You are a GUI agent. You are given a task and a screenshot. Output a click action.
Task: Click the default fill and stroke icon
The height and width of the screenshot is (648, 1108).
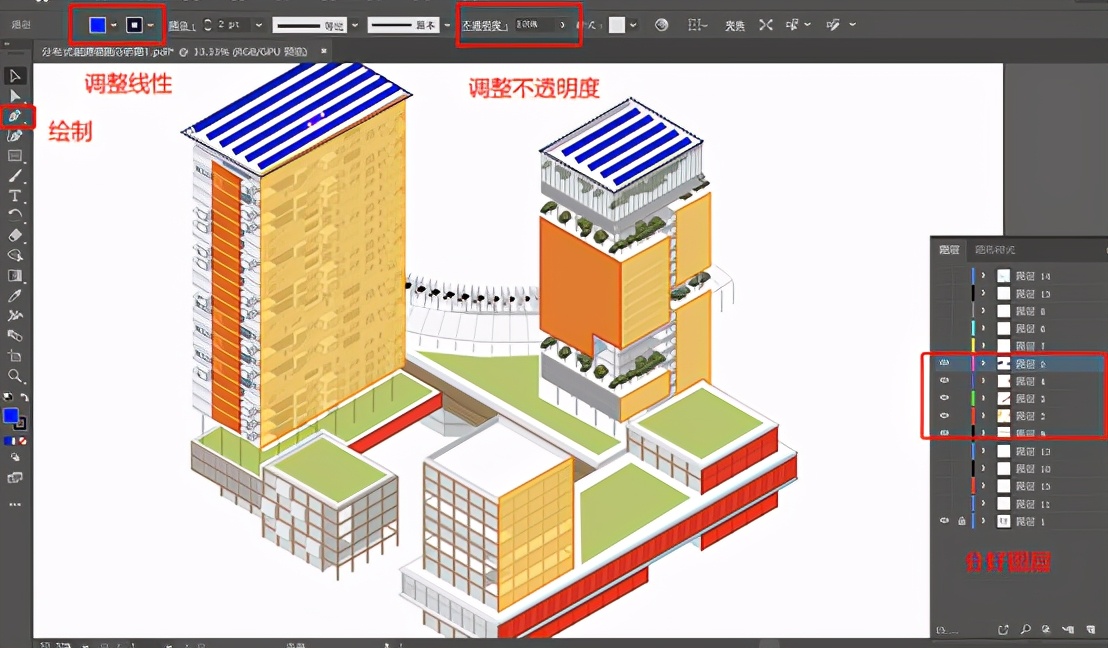8,397
